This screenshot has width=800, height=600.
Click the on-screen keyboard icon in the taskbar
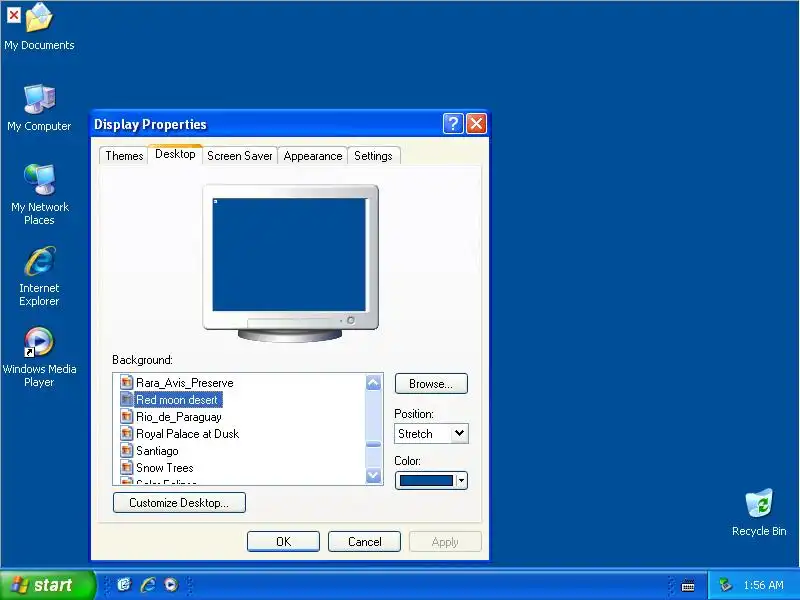[688, 585]
